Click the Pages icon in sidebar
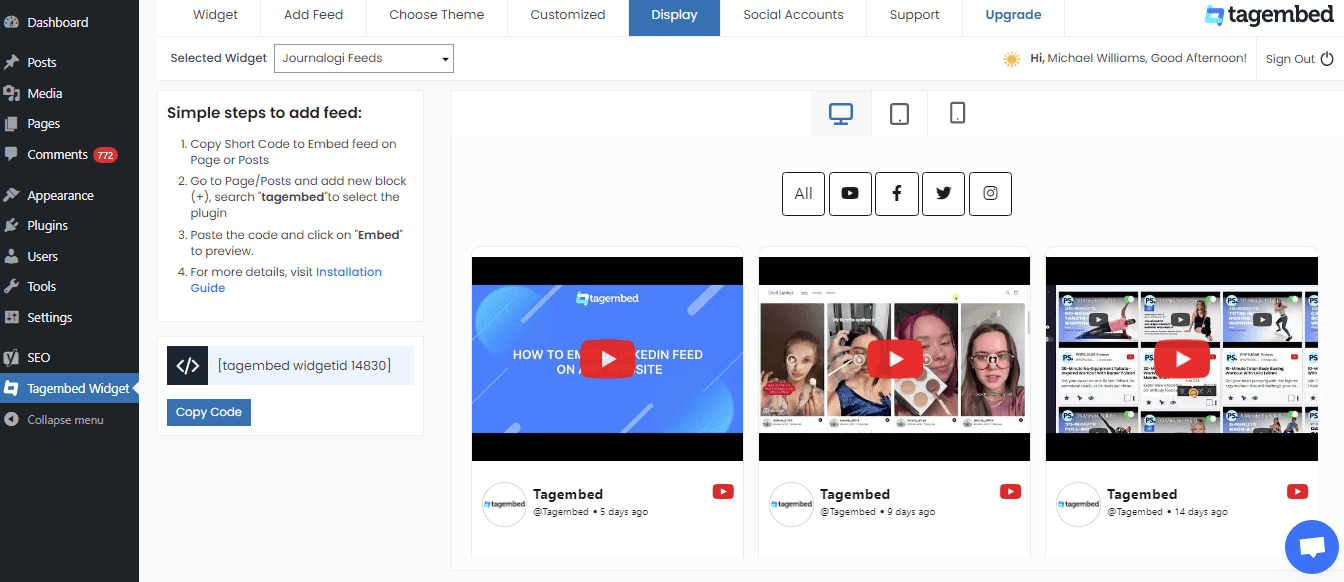1344x582 pixels. coord(12,124)
